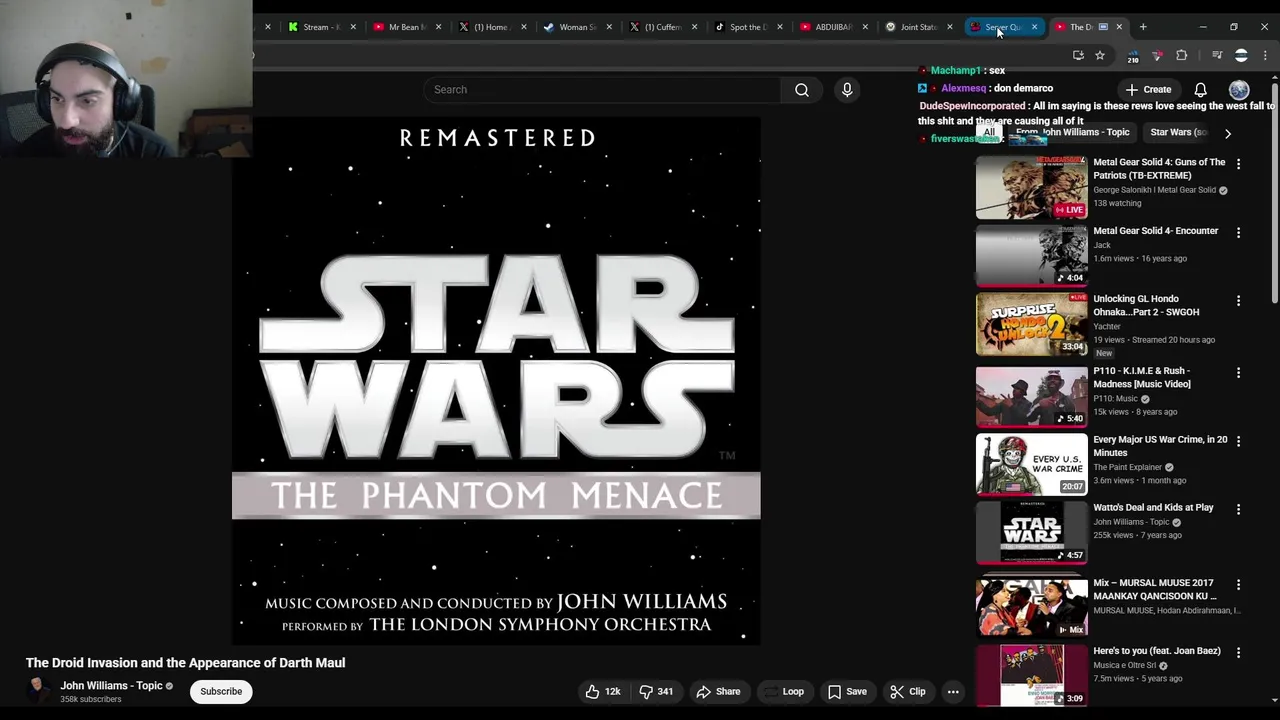Click the video title The Droid Invasion text
Screen dimensions: 1280x720
185,663
